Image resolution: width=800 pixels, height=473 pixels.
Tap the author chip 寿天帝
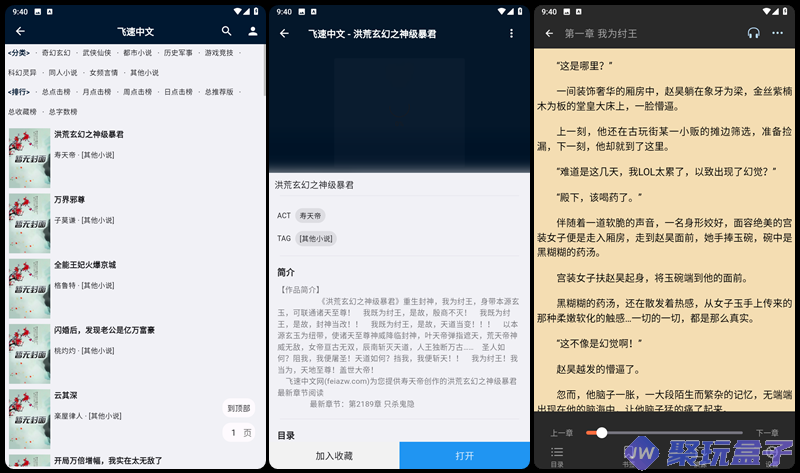click(x=310, y=216)
